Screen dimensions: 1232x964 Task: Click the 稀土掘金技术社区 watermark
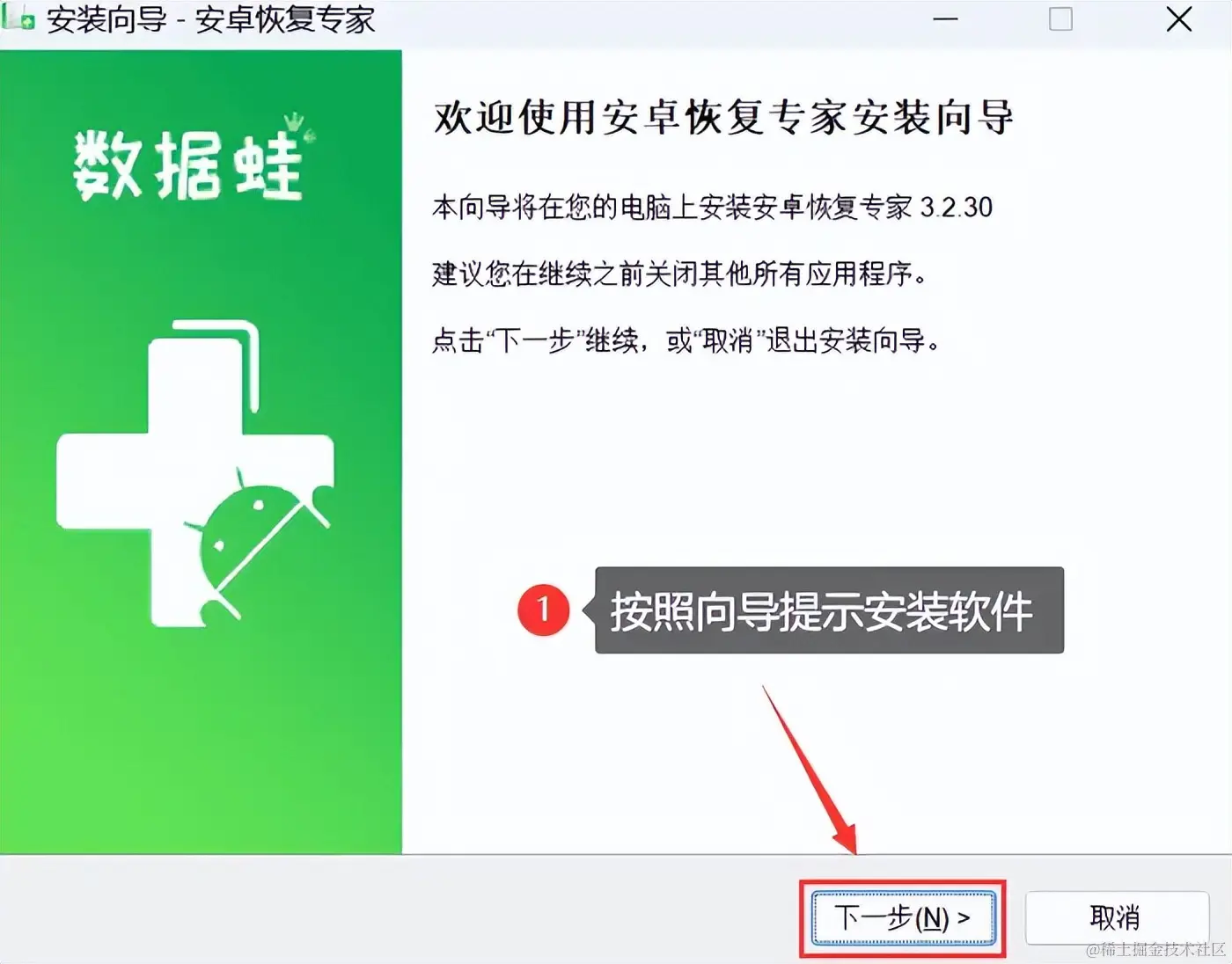pyautogui.click(x=1155, y=949)
